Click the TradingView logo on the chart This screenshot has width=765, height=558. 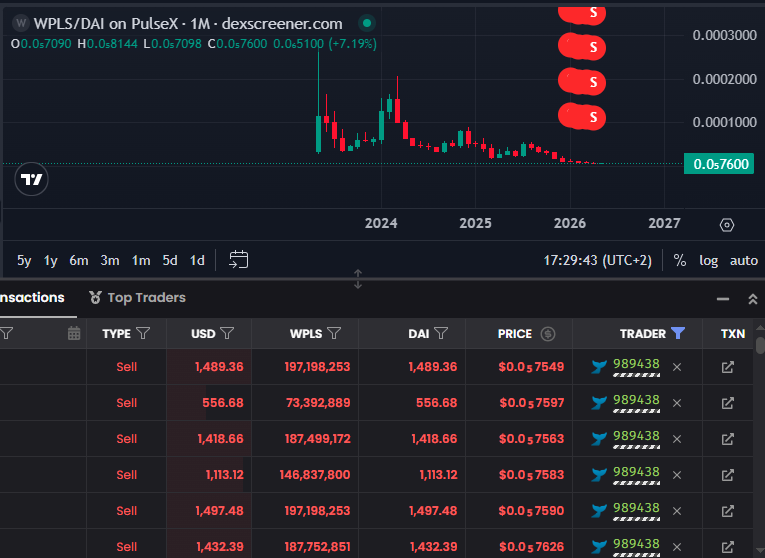(31, 179)
